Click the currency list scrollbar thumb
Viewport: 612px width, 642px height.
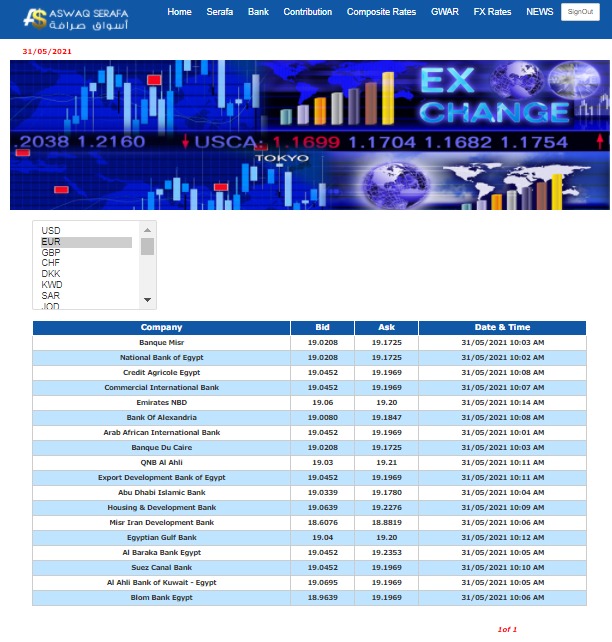(147, 246)
